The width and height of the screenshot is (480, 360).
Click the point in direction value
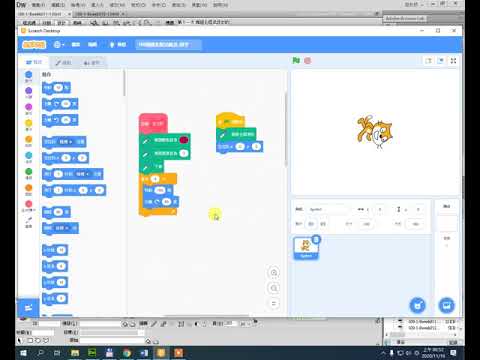[x=58, y=212]
